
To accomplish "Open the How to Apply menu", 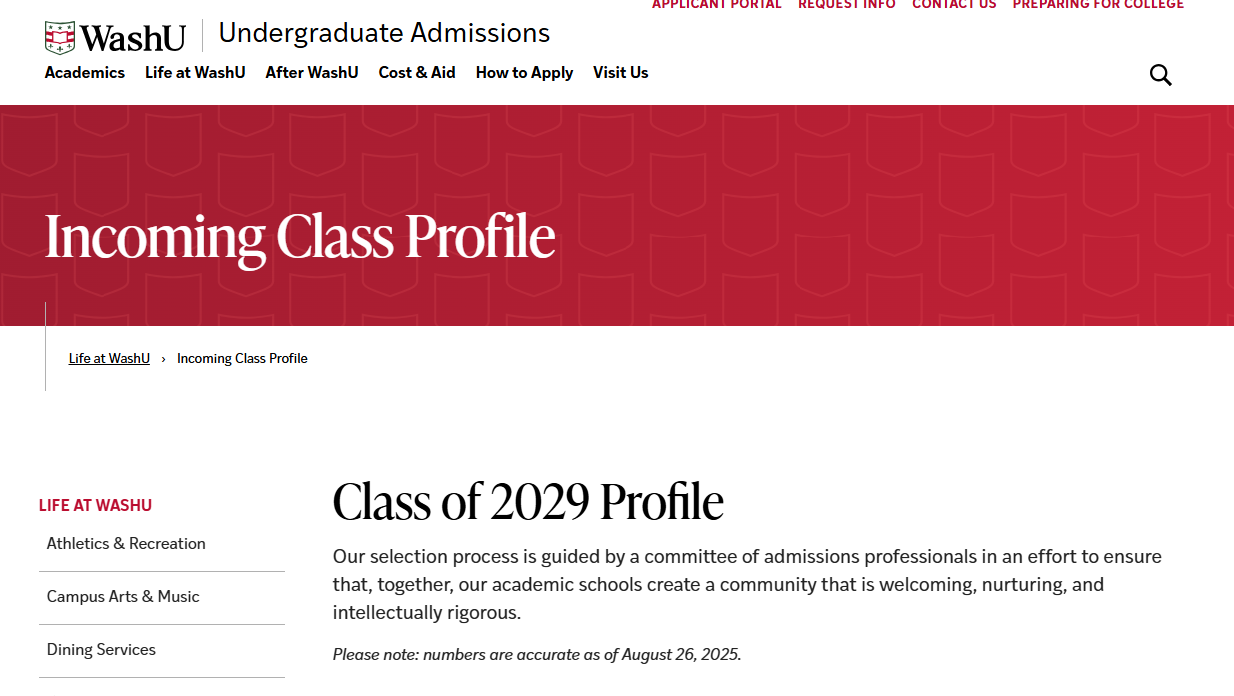I will pyautogui.click(x=524, y=73).
